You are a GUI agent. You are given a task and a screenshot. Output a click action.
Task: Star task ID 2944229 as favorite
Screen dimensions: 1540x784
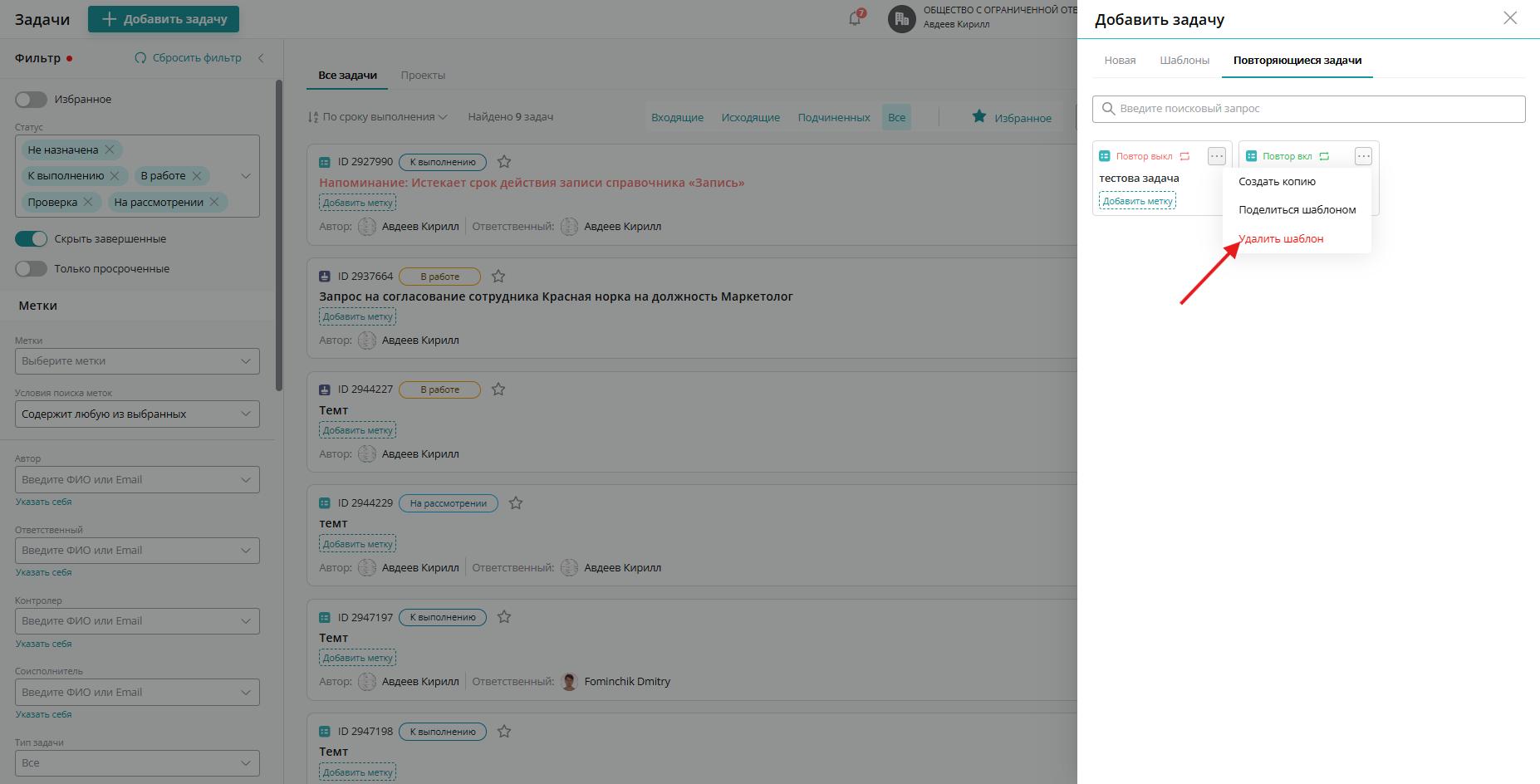(x=516, y=503)
